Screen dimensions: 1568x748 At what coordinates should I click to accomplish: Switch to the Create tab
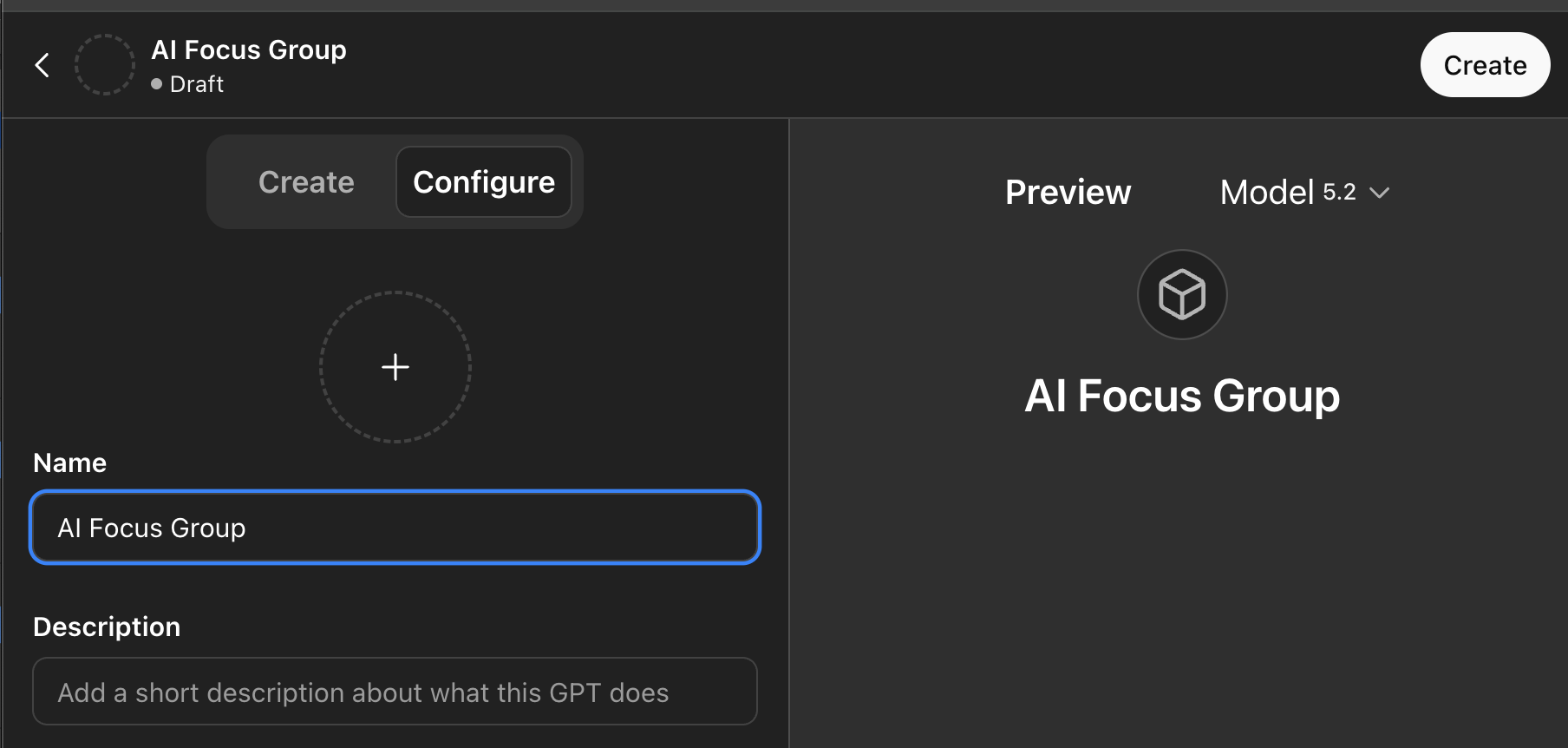pos(306,182)
